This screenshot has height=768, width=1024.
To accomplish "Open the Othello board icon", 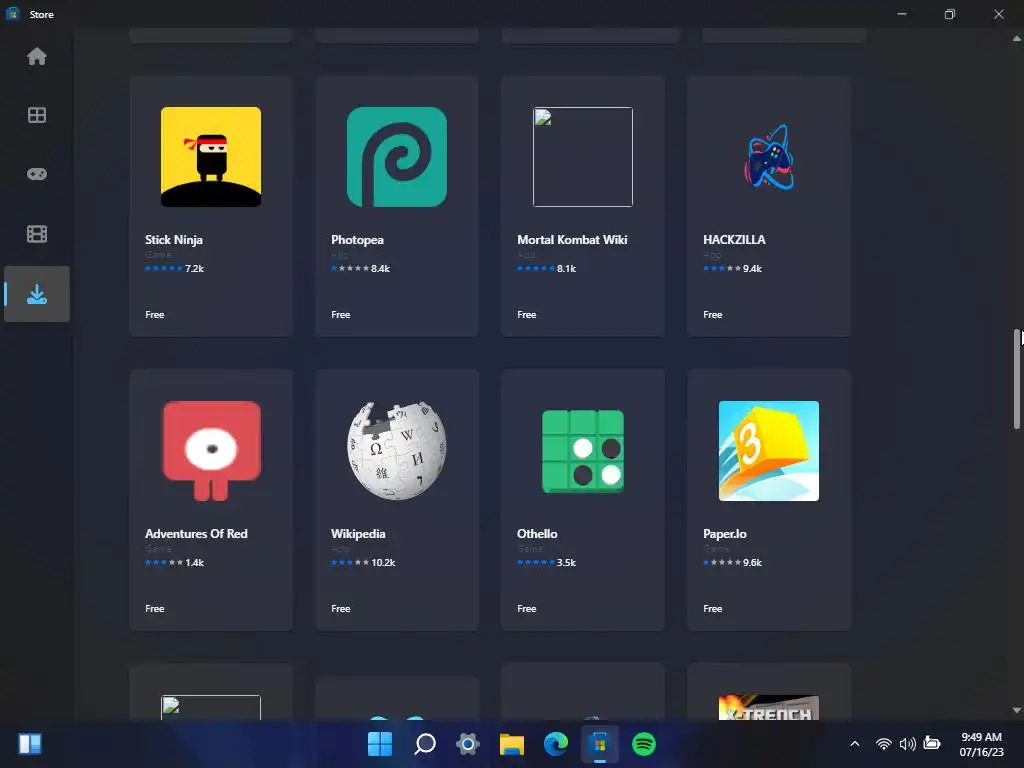I will tap(583, 451).
